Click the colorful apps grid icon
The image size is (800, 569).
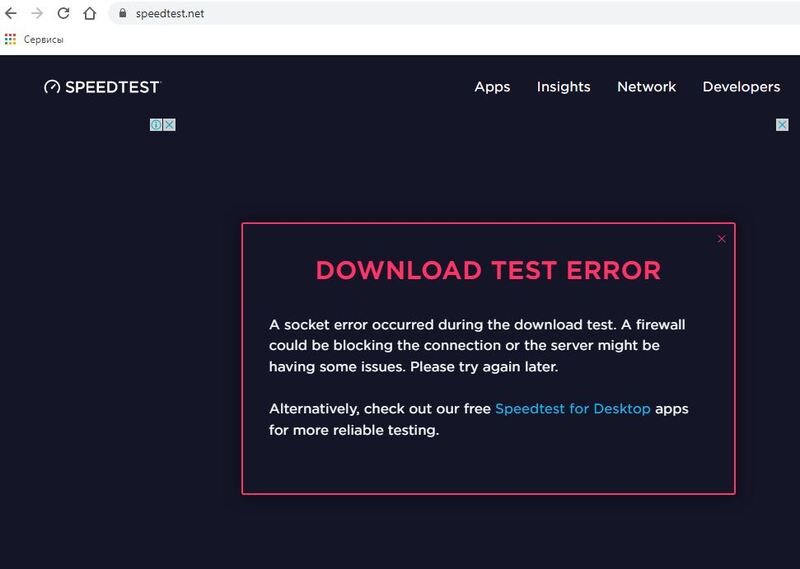point(11,39)
